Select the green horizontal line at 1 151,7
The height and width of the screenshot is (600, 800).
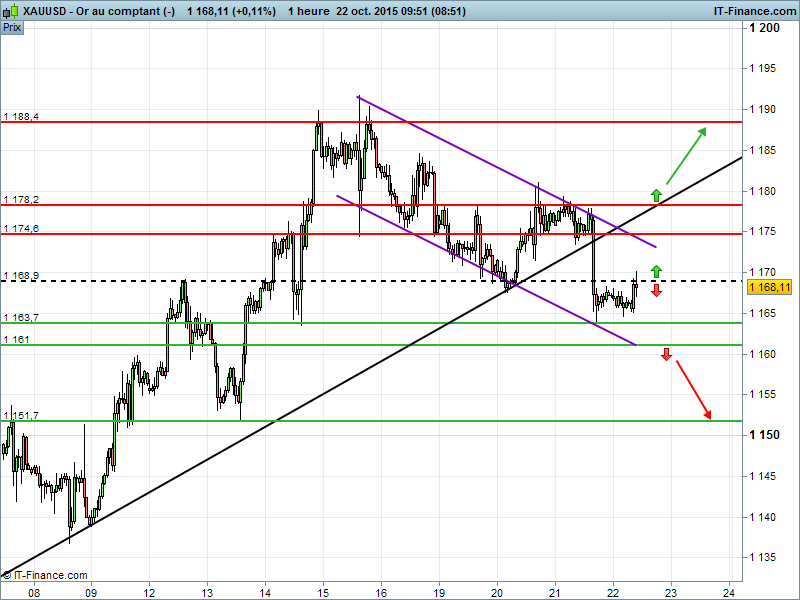click(371, 421)
